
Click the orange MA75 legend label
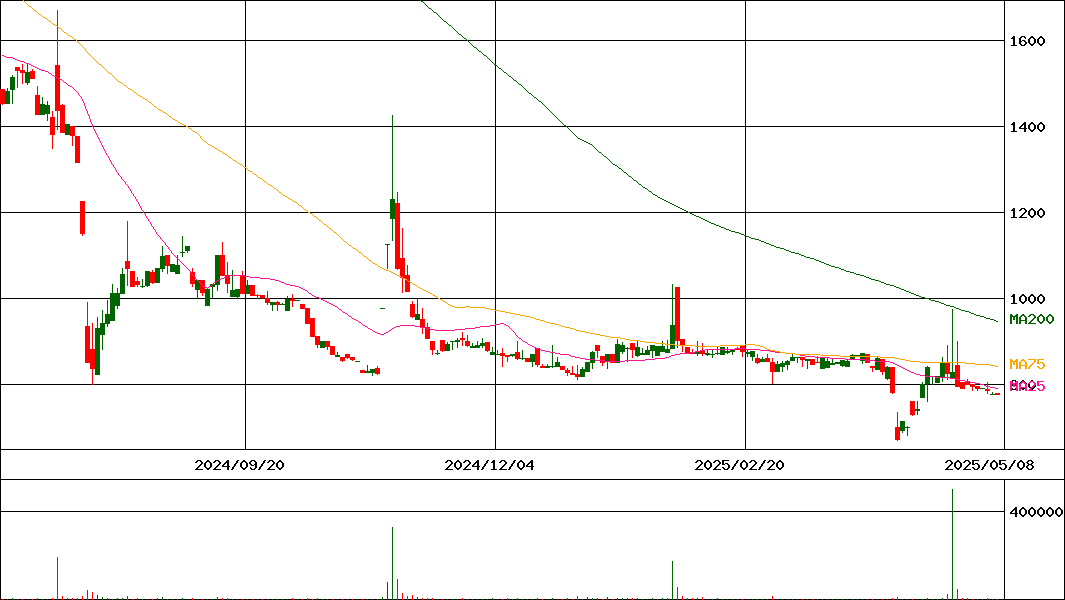pyautogui.click(x=1027, y=365)
